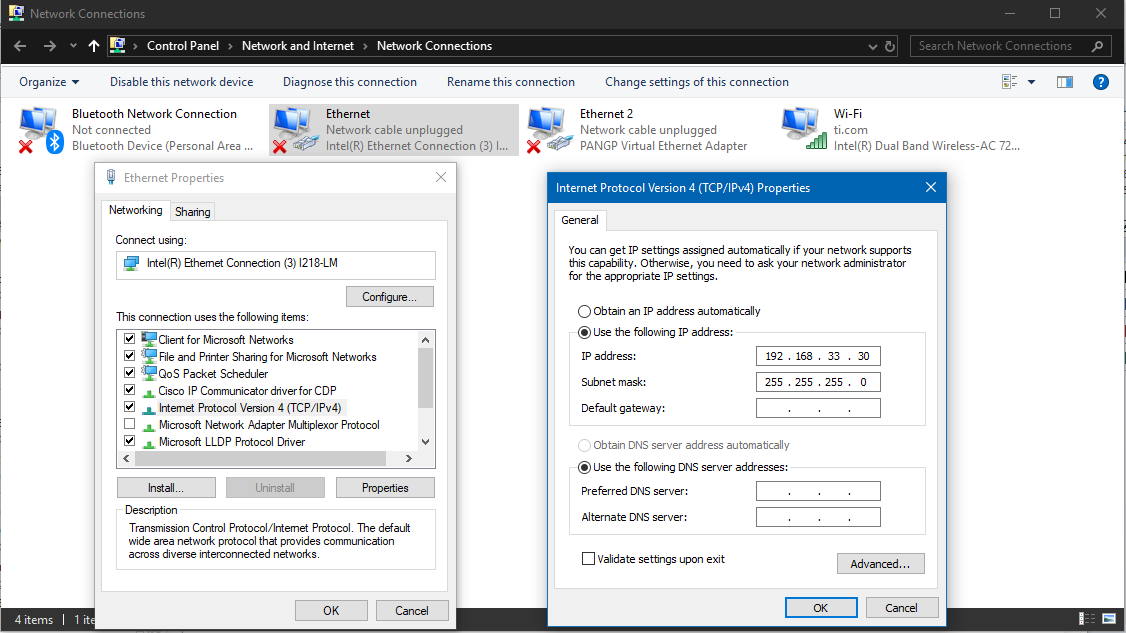Screen dimensions: 1126x633
Task: Close the IPv4 Properties dialog
Action: [931, 188]
